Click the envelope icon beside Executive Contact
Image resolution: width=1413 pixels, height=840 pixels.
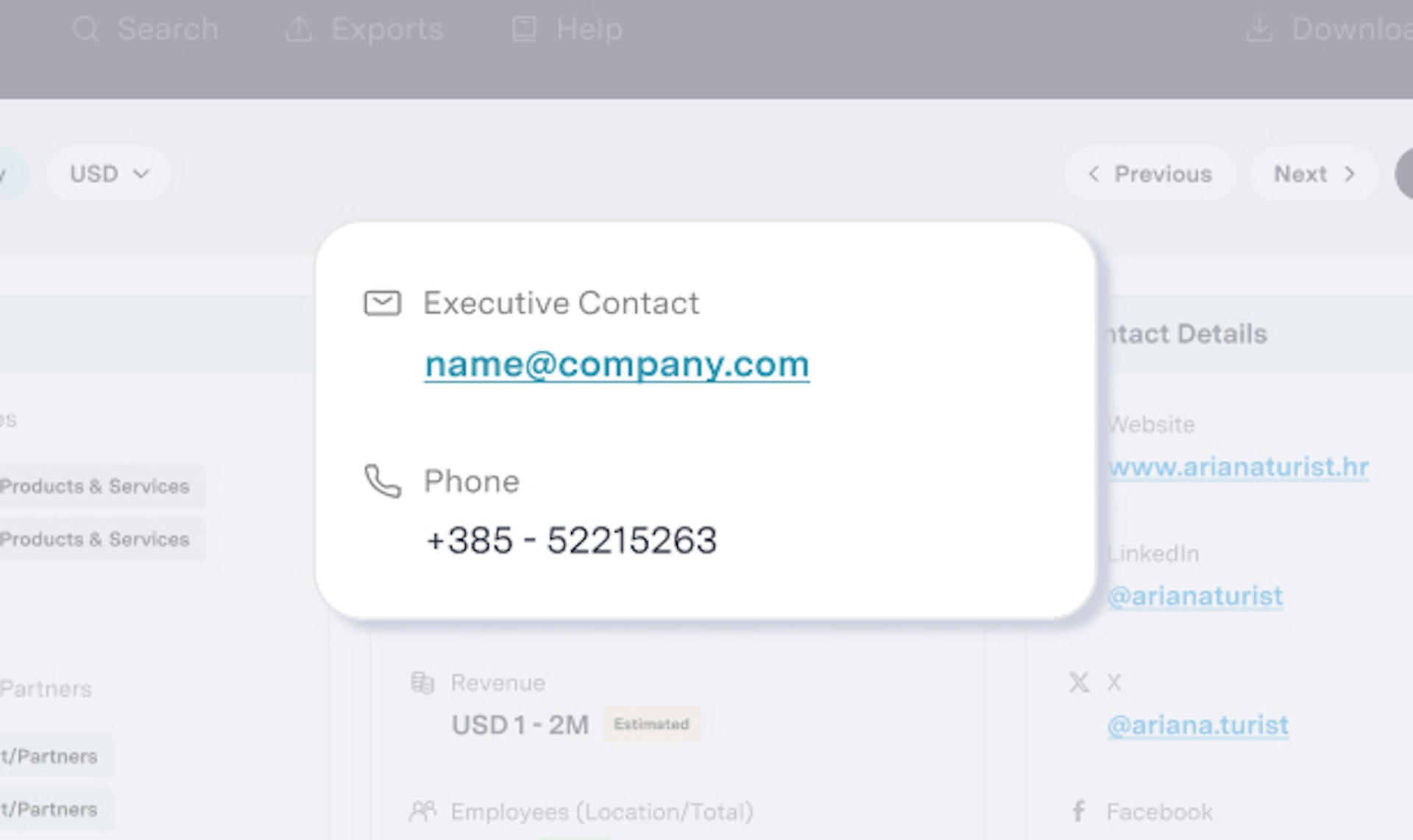click(383, 303)
